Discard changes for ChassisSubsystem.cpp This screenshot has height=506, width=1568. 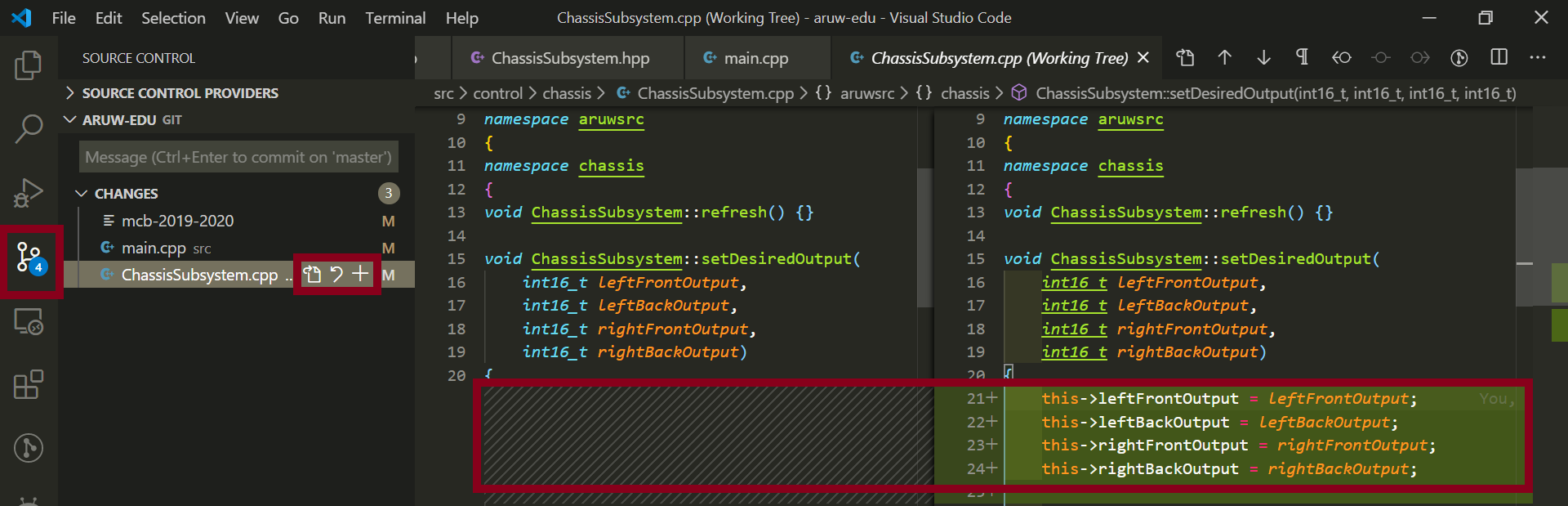[336, 275]
